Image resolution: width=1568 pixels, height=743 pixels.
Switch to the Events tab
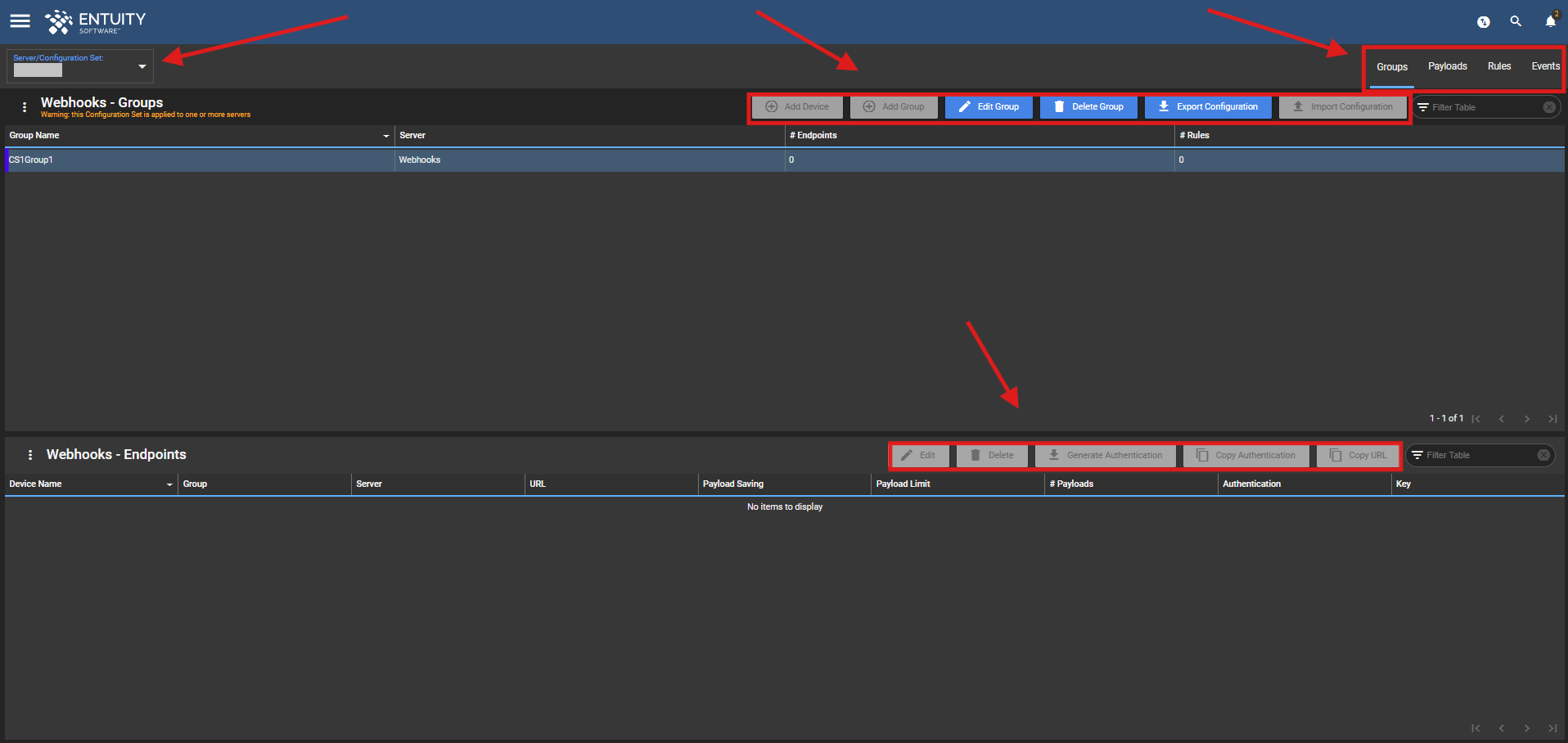1545,66
